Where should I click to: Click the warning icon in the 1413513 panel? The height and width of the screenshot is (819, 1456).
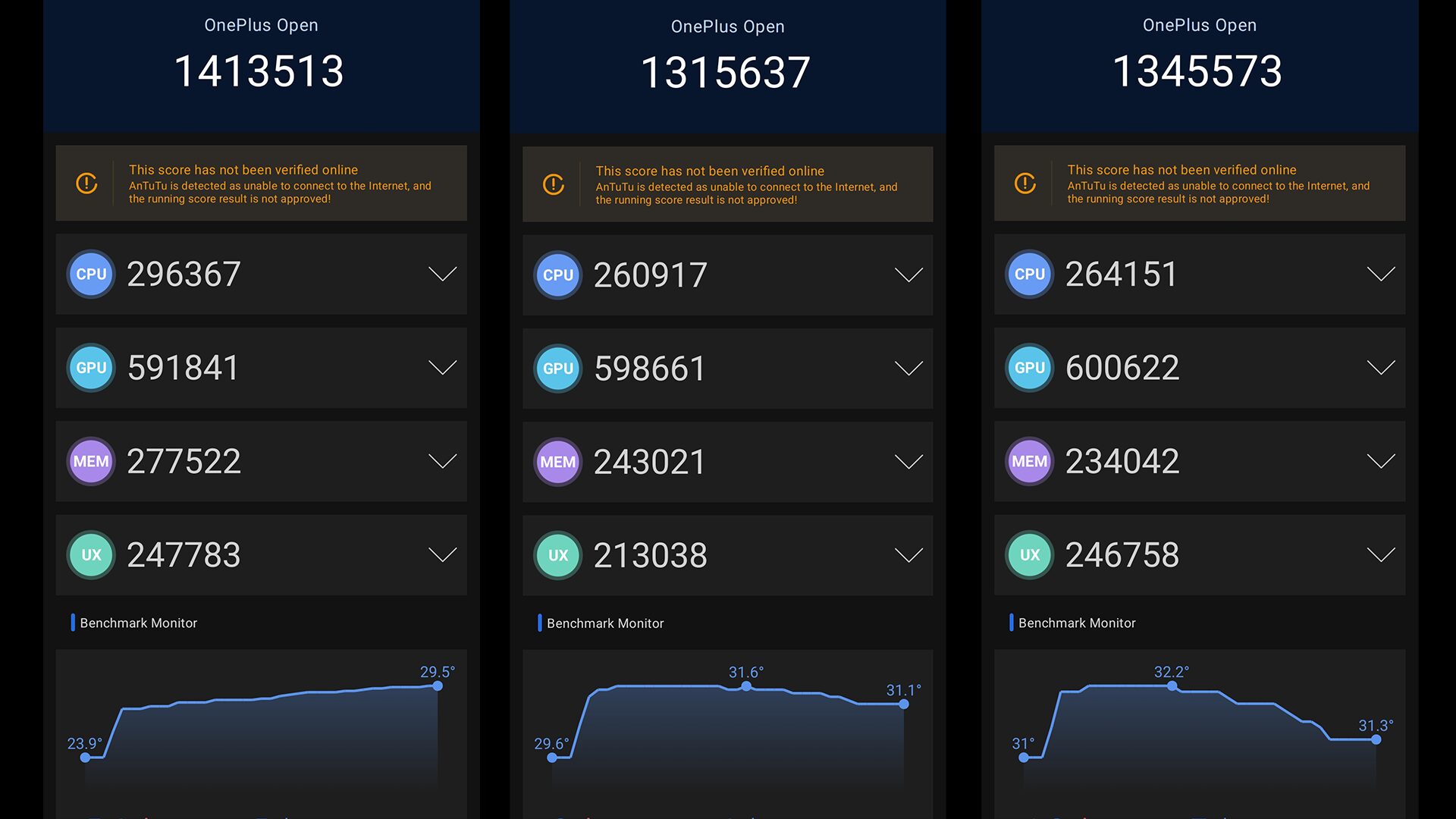click(x=86, y=184)
